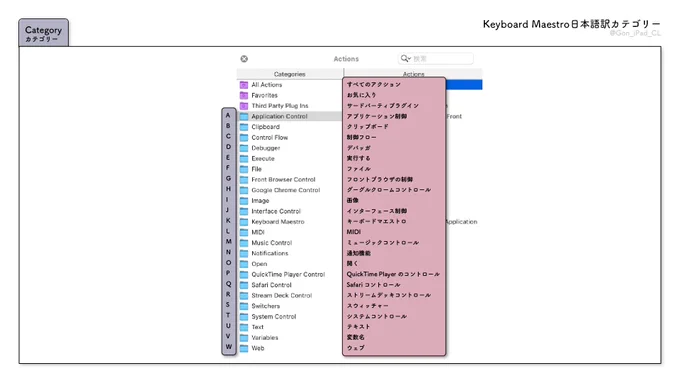The image size is (680, 383).
Task: Click the Application Control folder icon
Action: click(244, 116)
